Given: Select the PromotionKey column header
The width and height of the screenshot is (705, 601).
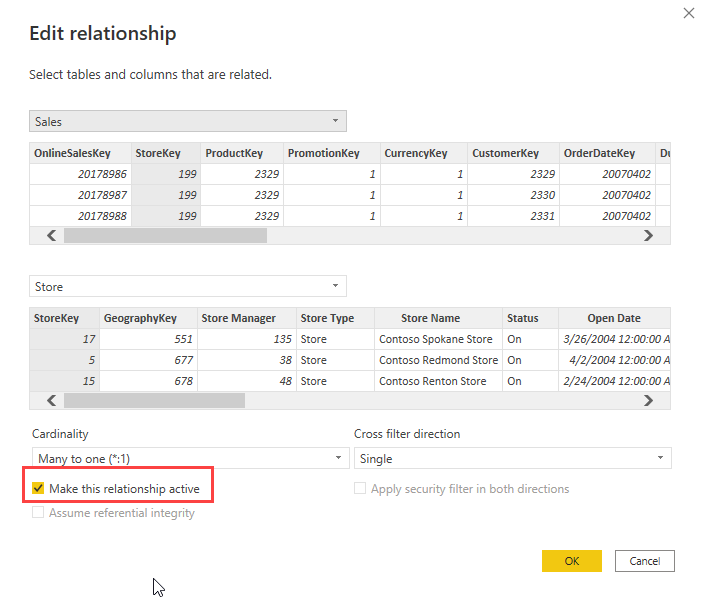Looking at the screenshot, I should [332, 153].
